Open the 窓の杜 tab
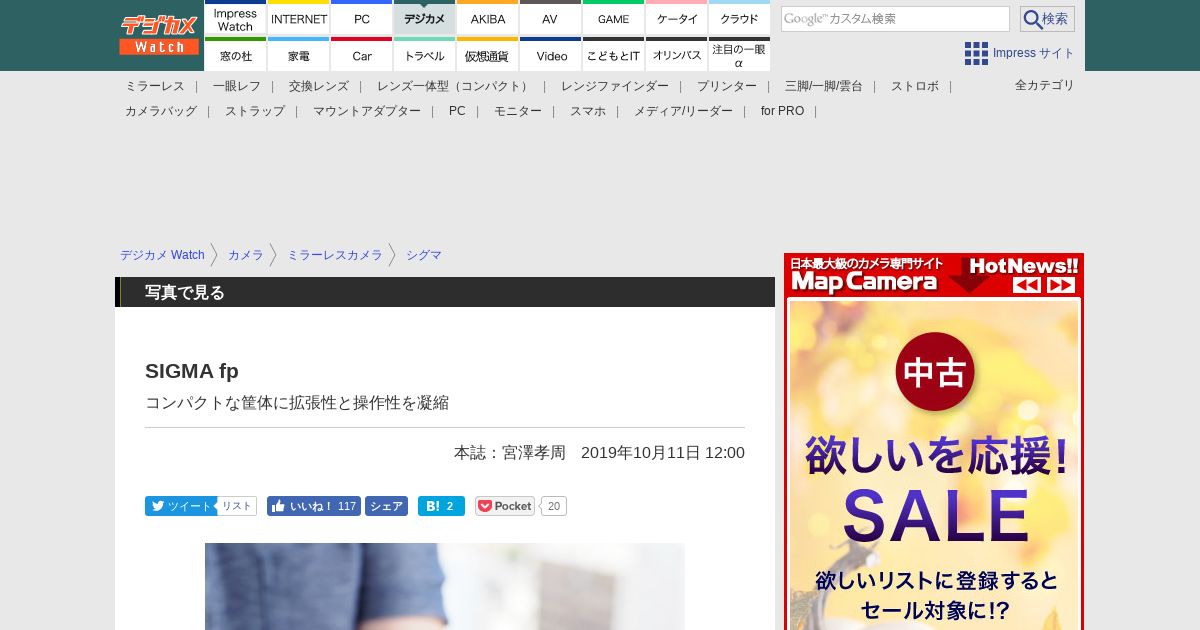 pyautogui.click(x=236, y=55)
